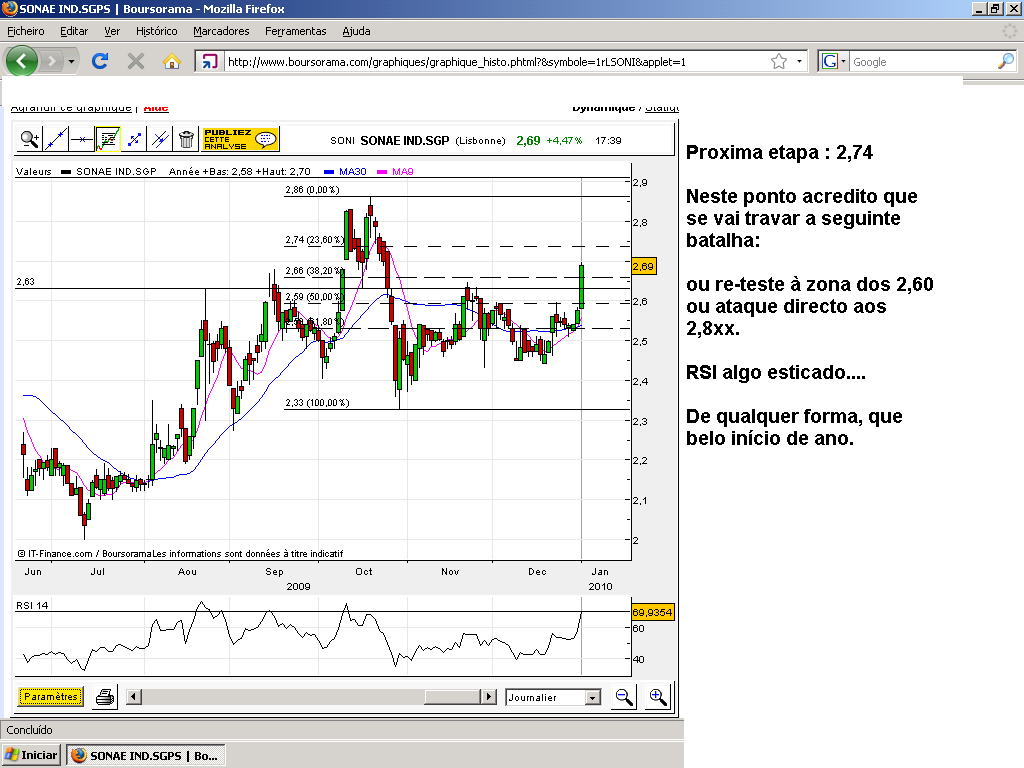Click the stop loading X icon
This screenshot has width=1024, height=768.
point(136,61)
